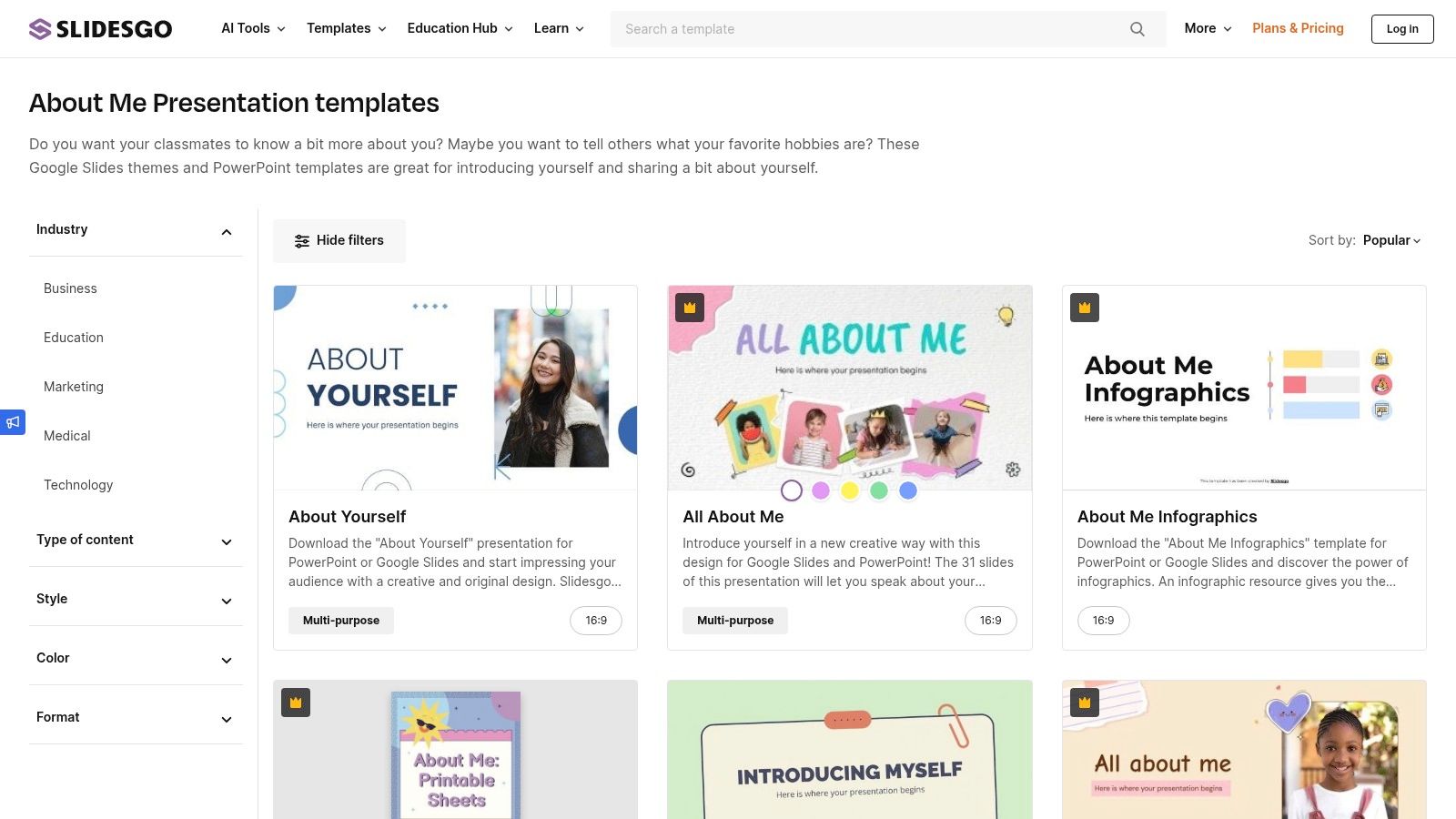1456x819 pixels.
Task: Click the crown badge on Printable Sheets template
Action: (296, 703)
